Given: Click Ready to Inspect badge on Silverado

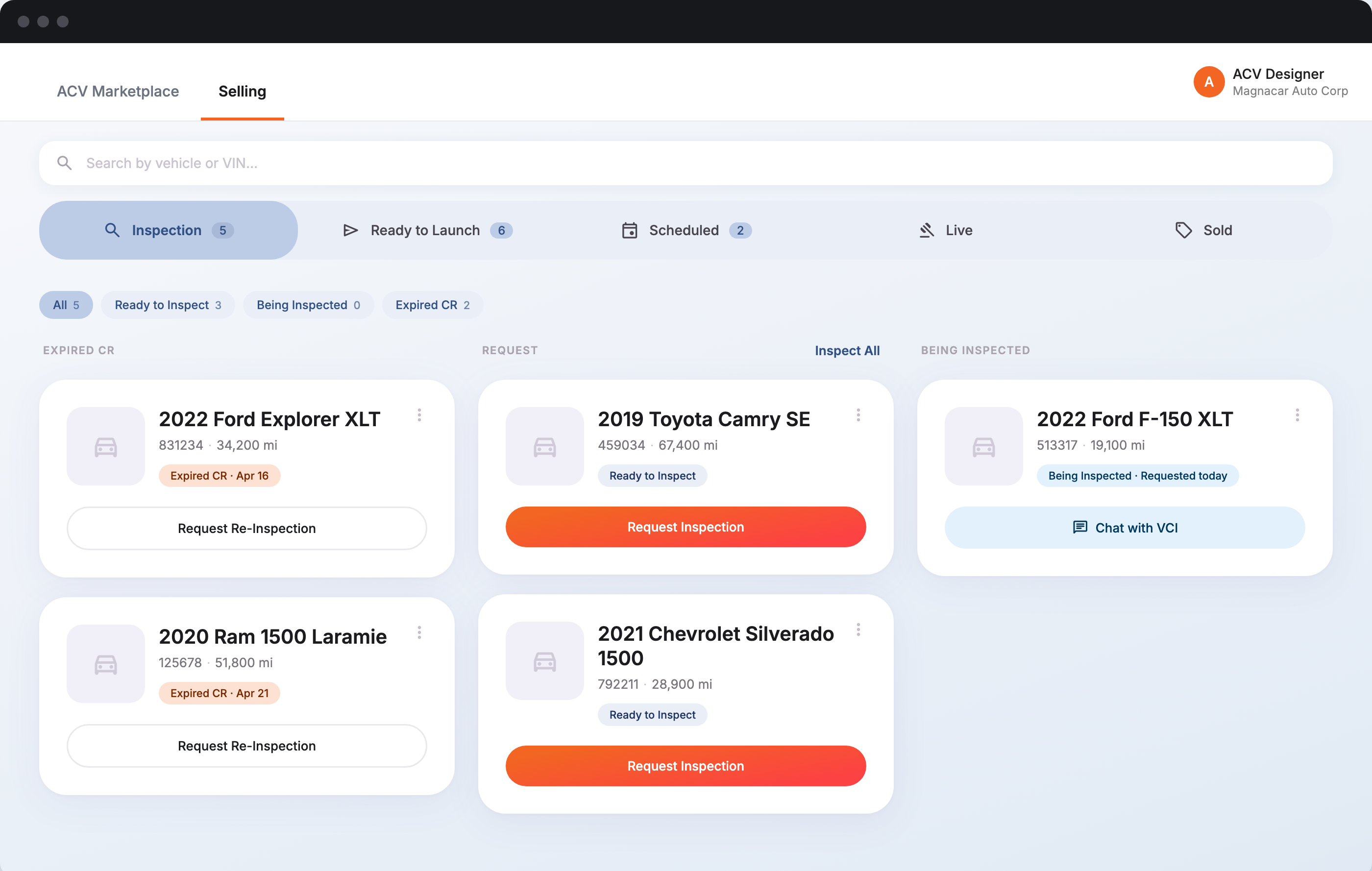Looking at the screenshot, I should coord(652,715).
